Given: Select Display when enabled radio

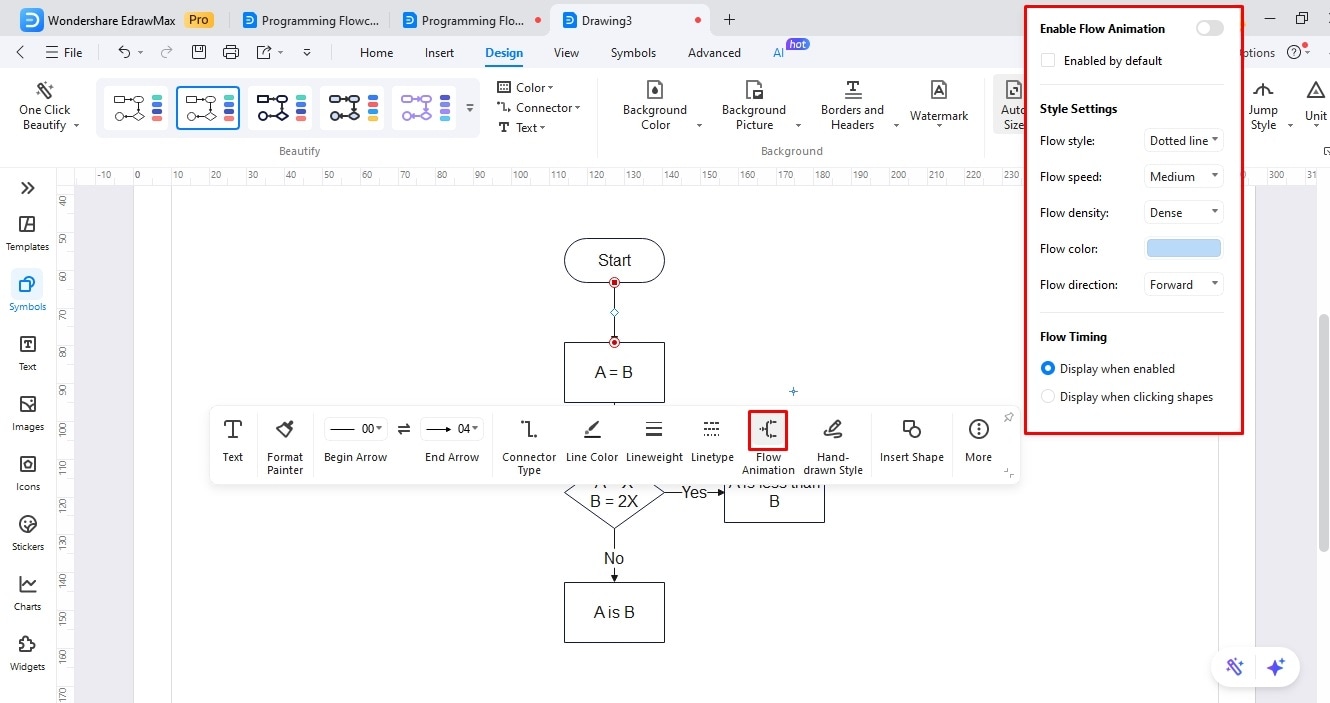Looking at the screenshot, I should tap(1048, 368).
